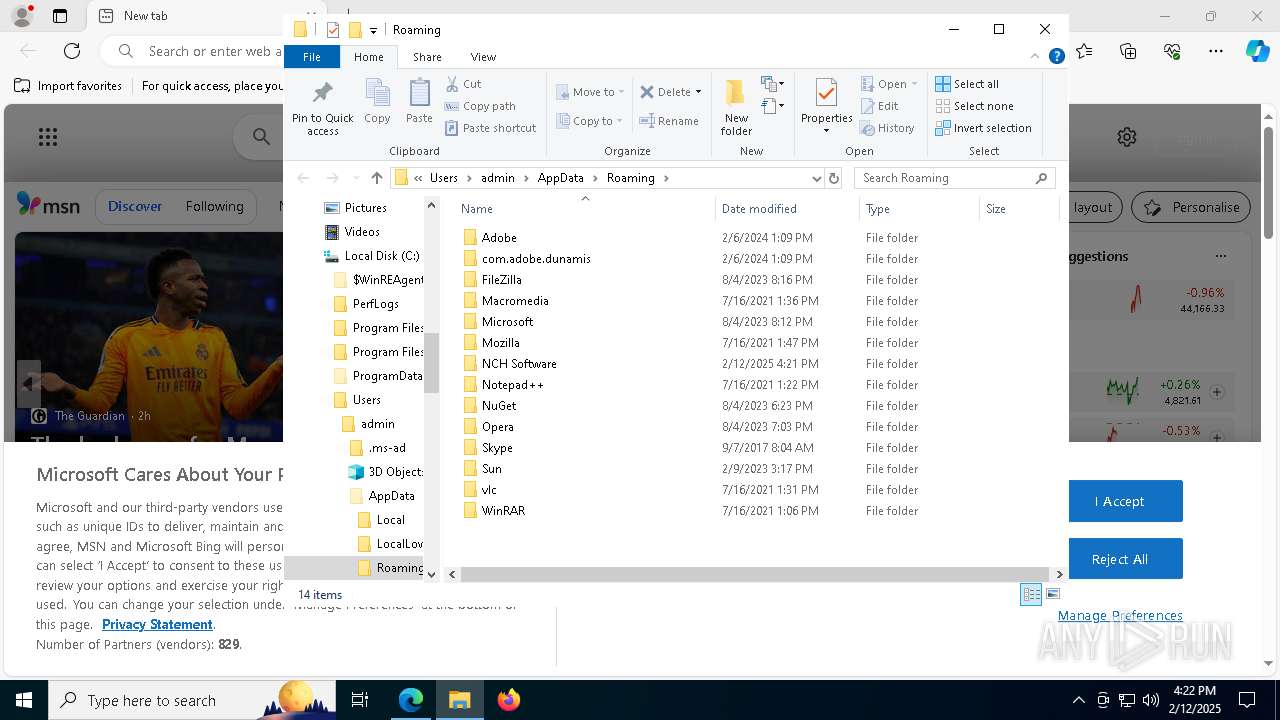Click the taskbar search box
This screenshot has height=720, width=1280.
pos(192,700)
